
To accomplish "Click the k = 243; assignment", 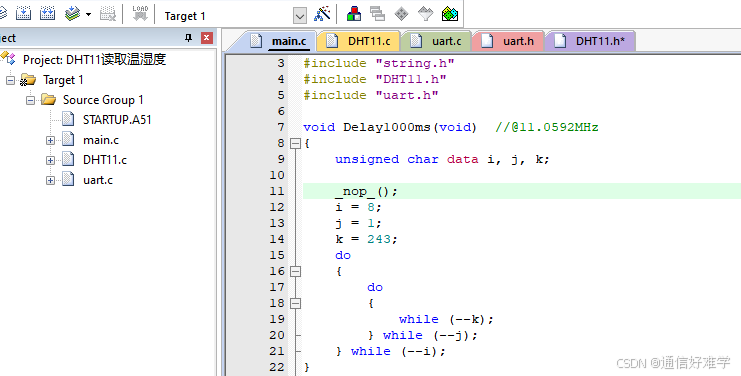I will click(367, 239).
